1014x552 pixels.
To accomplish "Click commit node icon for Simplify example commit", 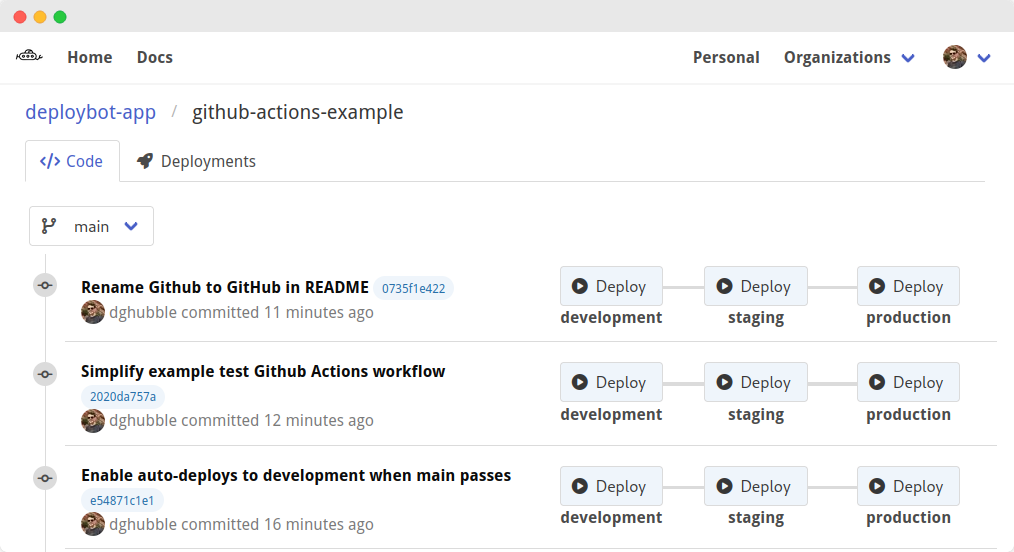I will (45, 374).
